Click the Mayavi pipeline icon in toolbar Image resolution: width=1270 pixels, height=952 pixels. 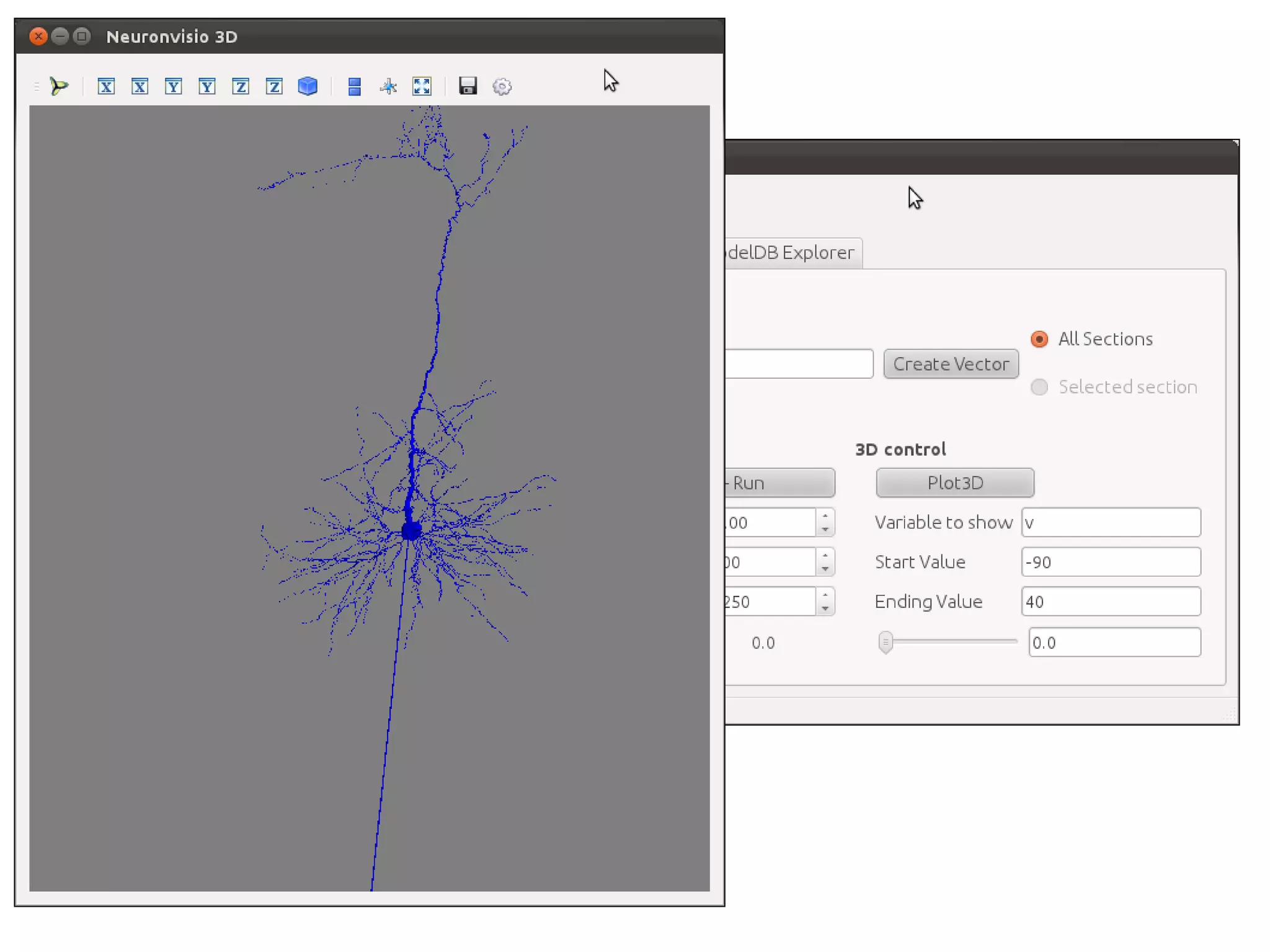(59, 86)
